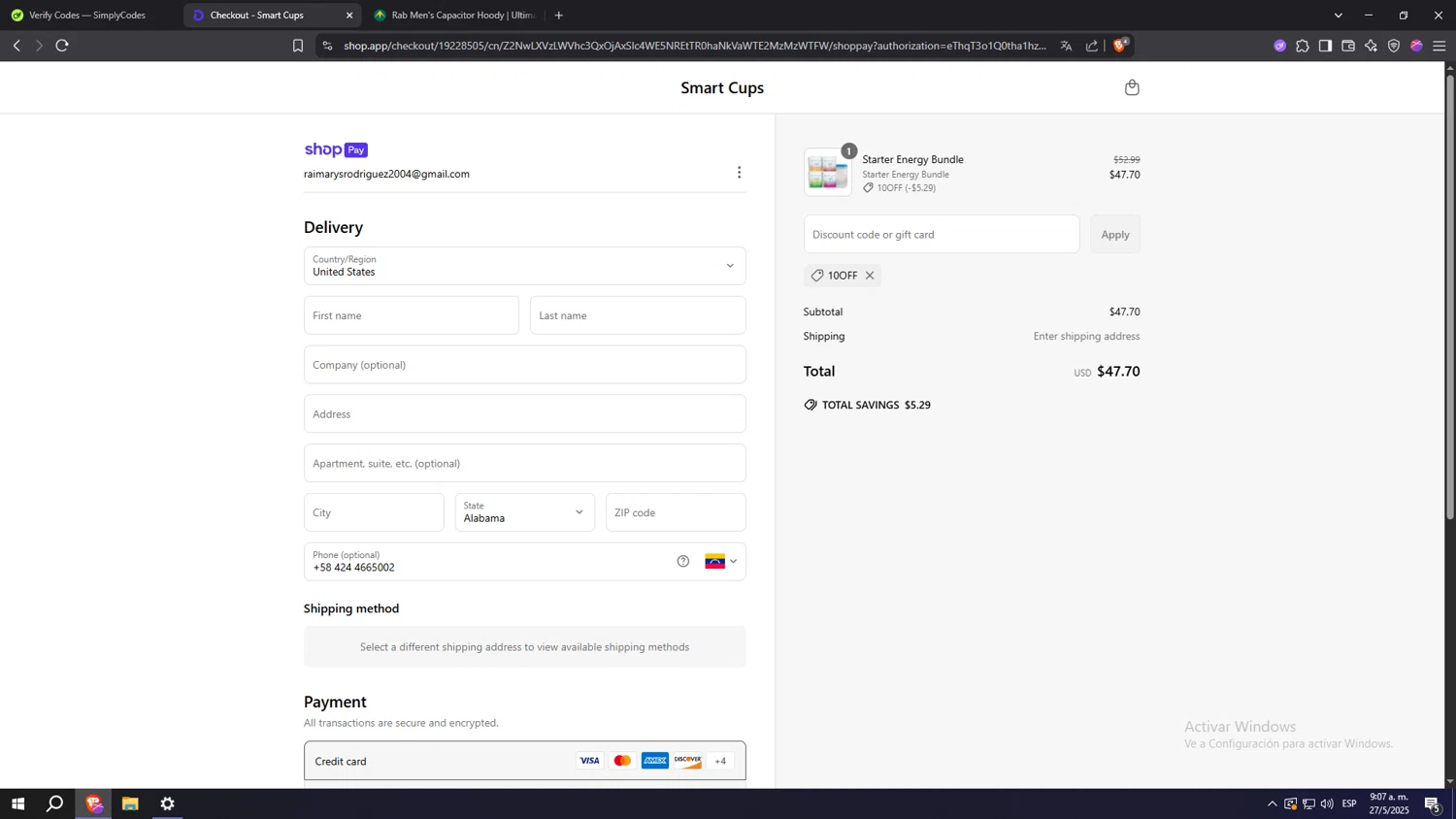Share this page via share icon

pos(1092,46)
